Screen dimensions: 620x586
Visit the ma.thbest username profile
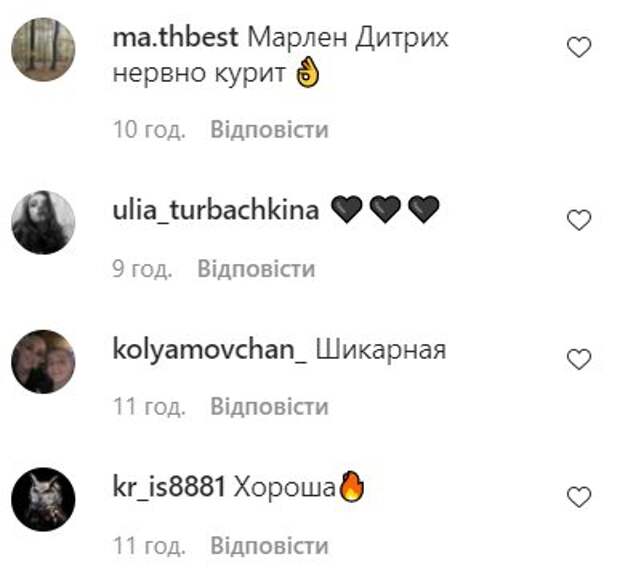click(x=176, y=38)
